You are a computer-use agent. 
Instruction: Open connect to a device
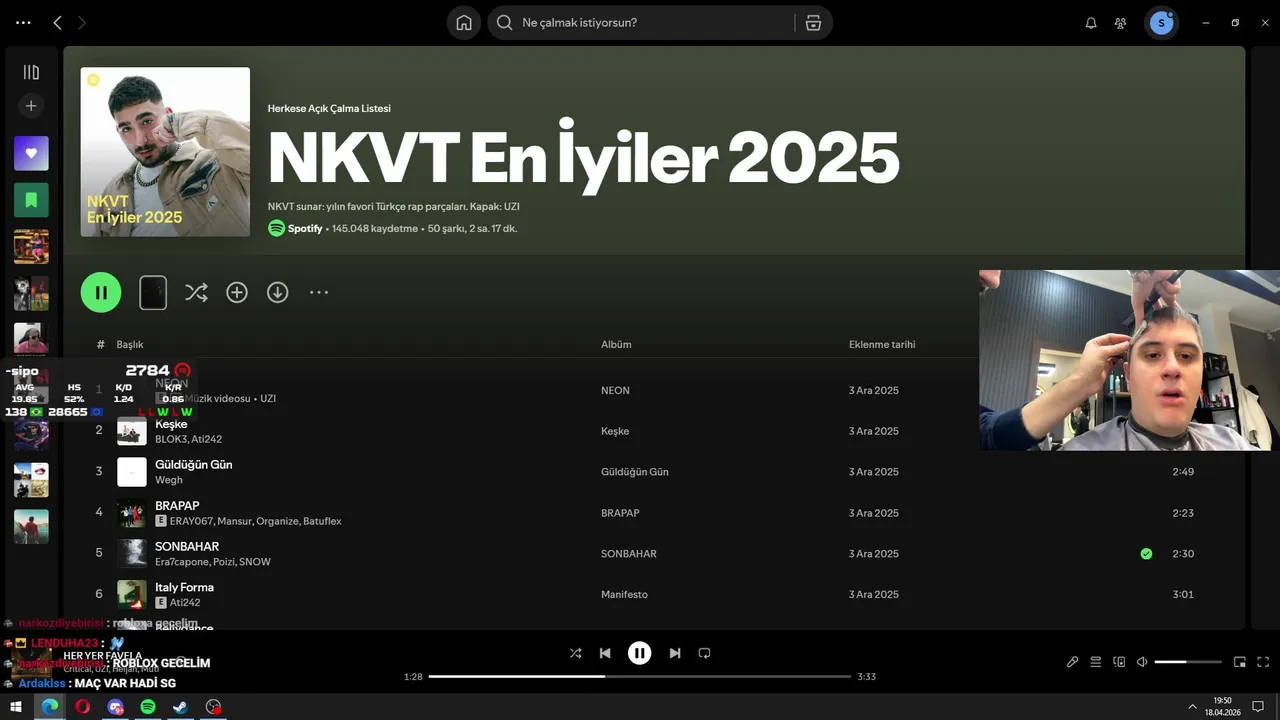tap(1119, 662)
